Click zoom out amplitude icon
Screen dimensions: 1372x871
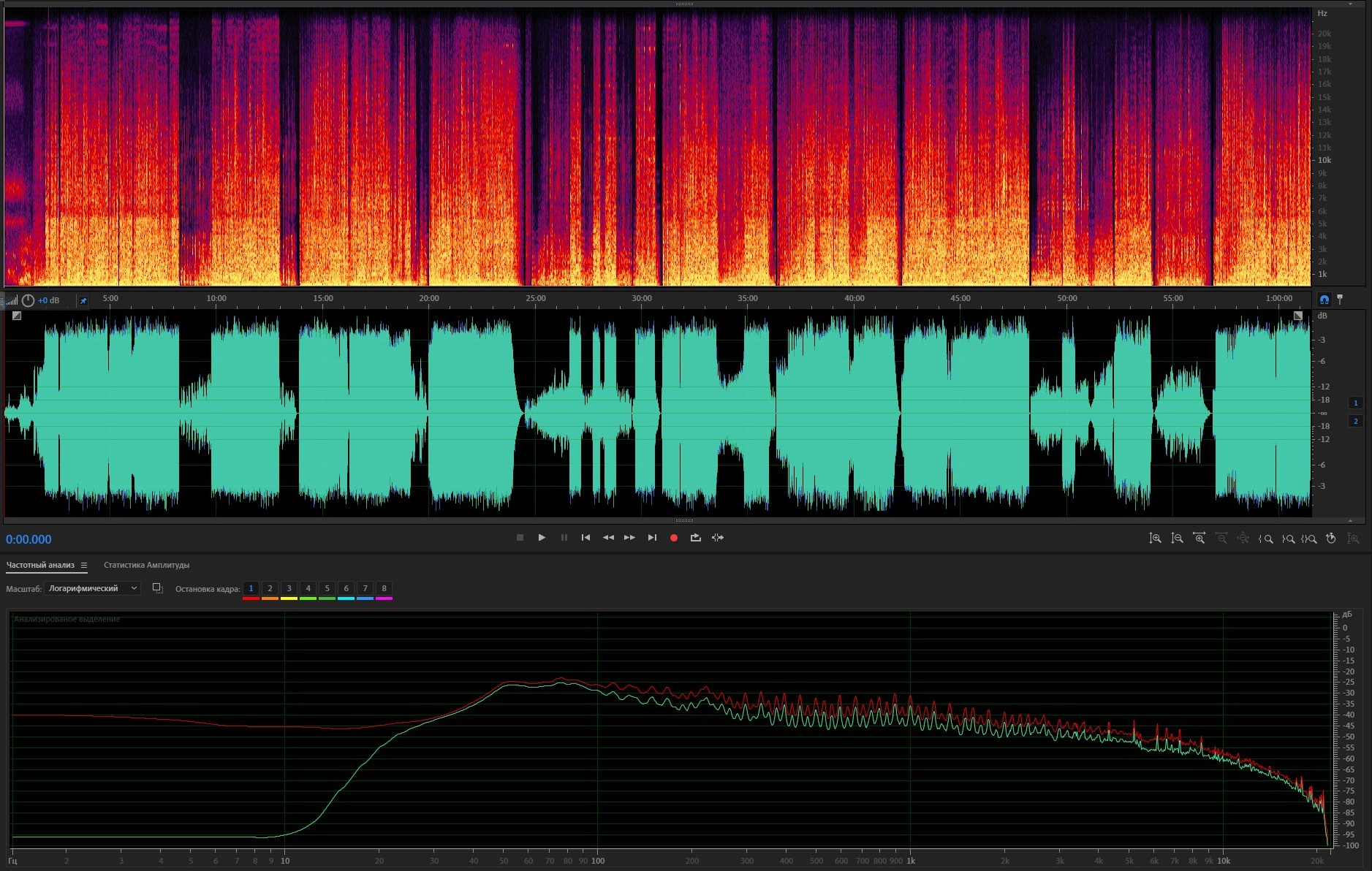coord(1177,539)
